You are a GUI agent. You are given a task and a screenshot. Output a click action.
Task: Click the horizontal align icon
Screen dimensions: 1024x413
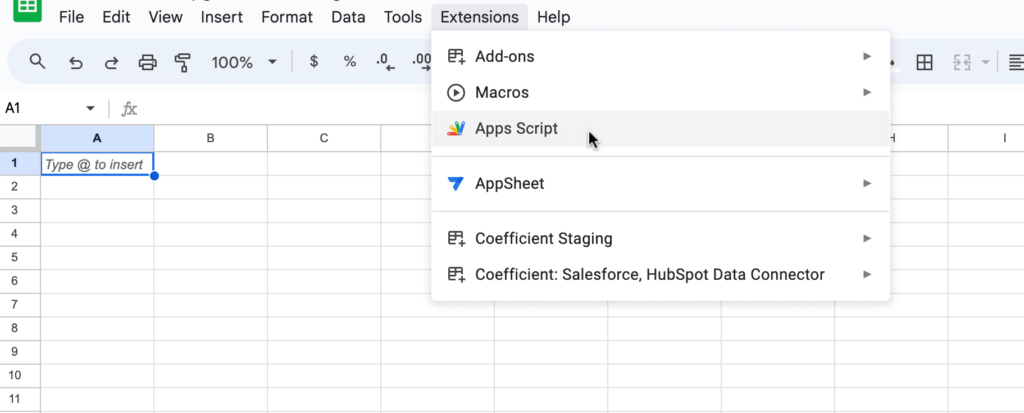pos(1016,63)
